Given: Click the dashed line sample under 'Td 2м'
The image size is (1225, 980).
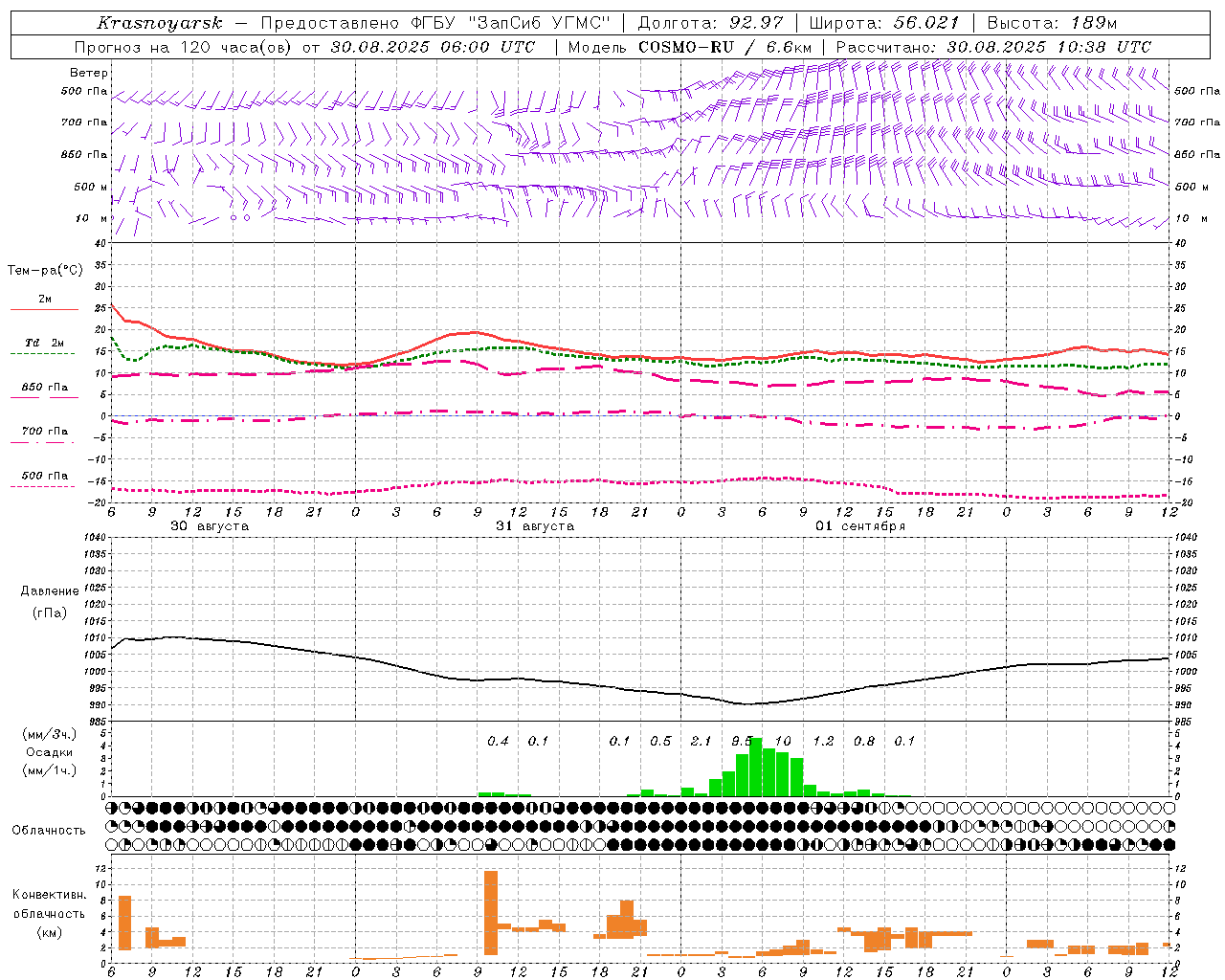Looking at the screenshot, I should pyautogui.click(x=42, y=354).
